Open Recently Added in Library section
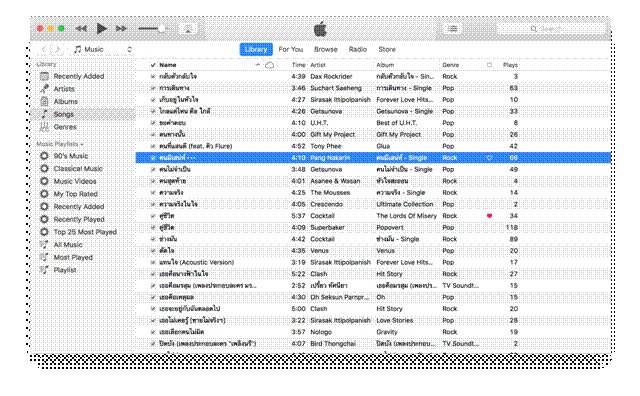This screenshot has width=640, height=396. point(79,76)
